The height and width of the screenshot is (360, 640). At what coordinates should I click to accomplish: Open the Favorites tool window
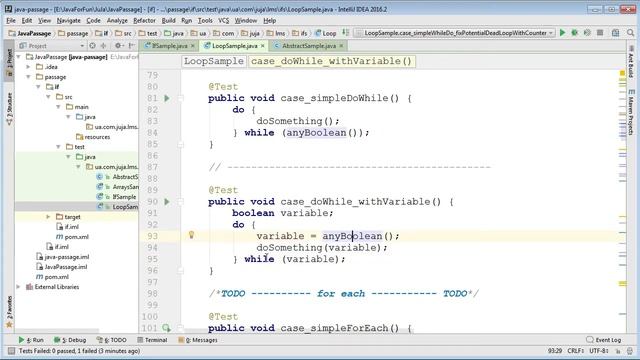[x=9, y=312]
